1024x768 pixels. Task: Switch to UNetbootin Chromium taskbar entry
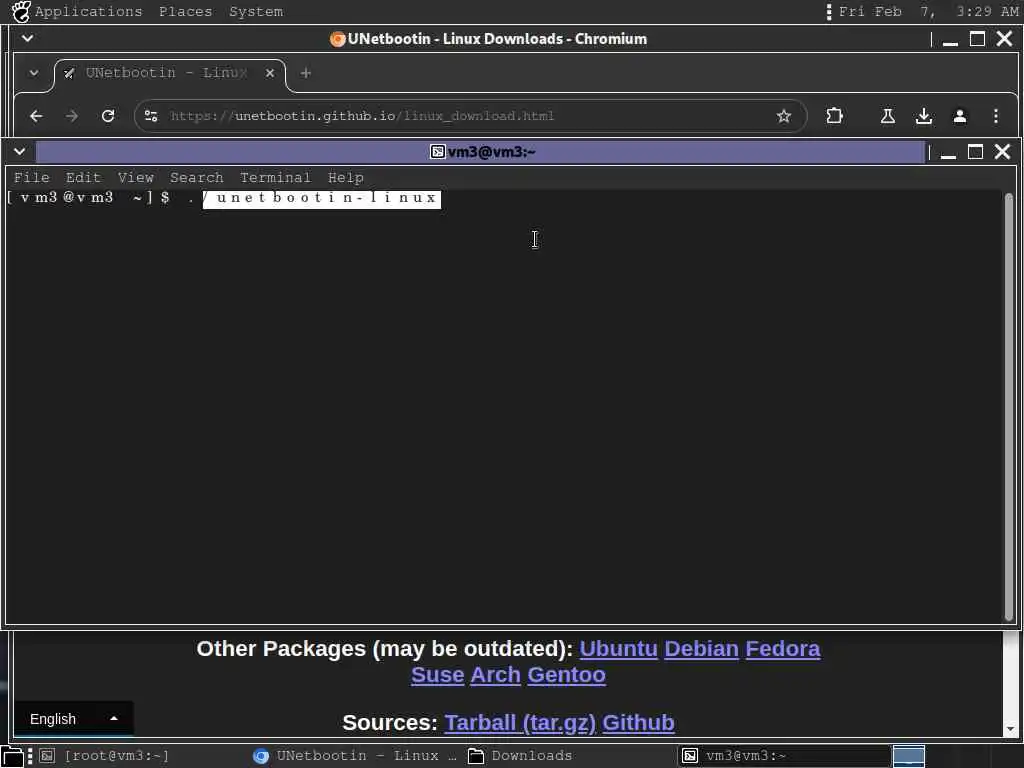(356, 756)
